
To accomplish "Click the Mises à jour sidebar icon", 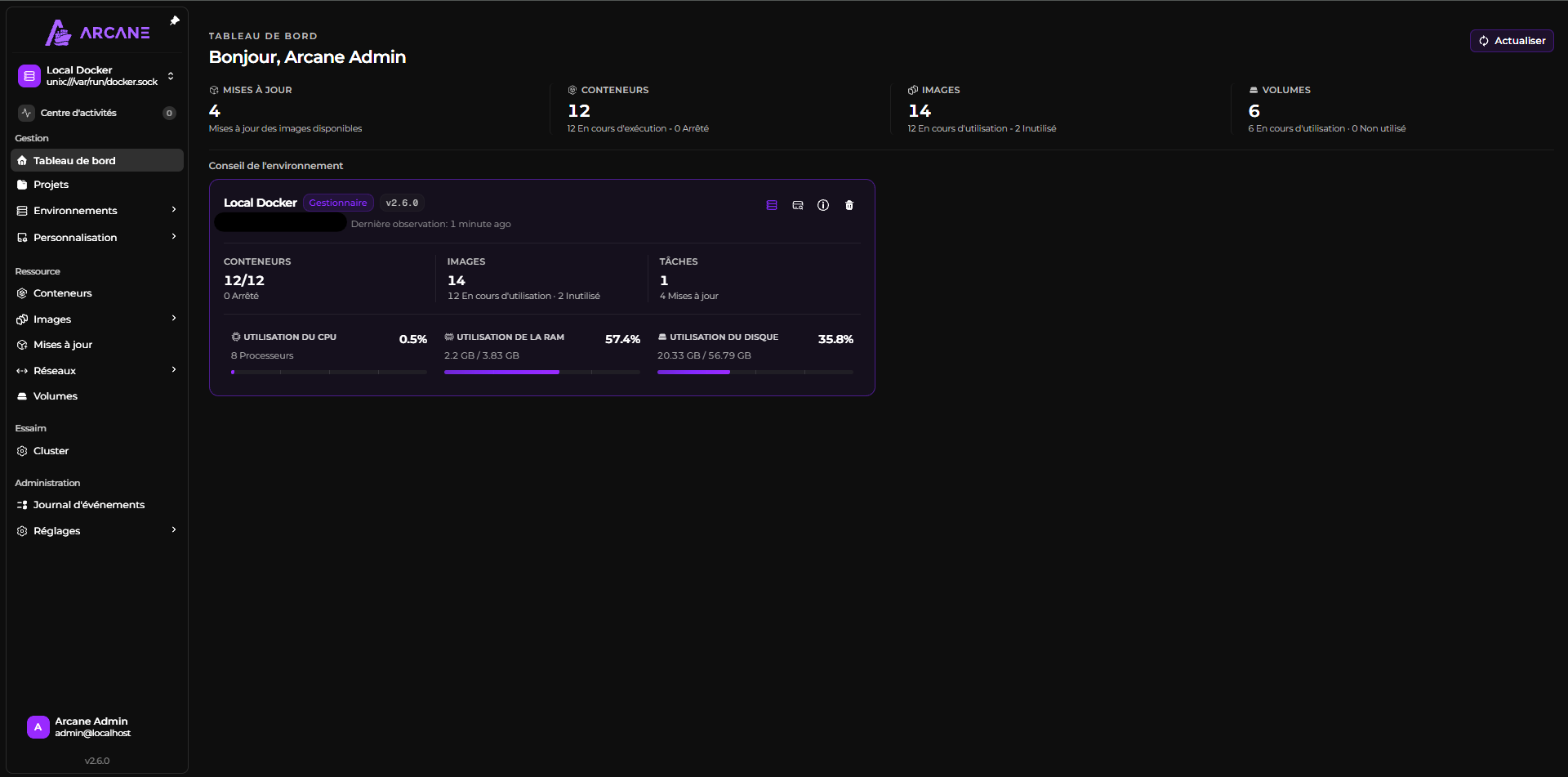I will point(22,345).
